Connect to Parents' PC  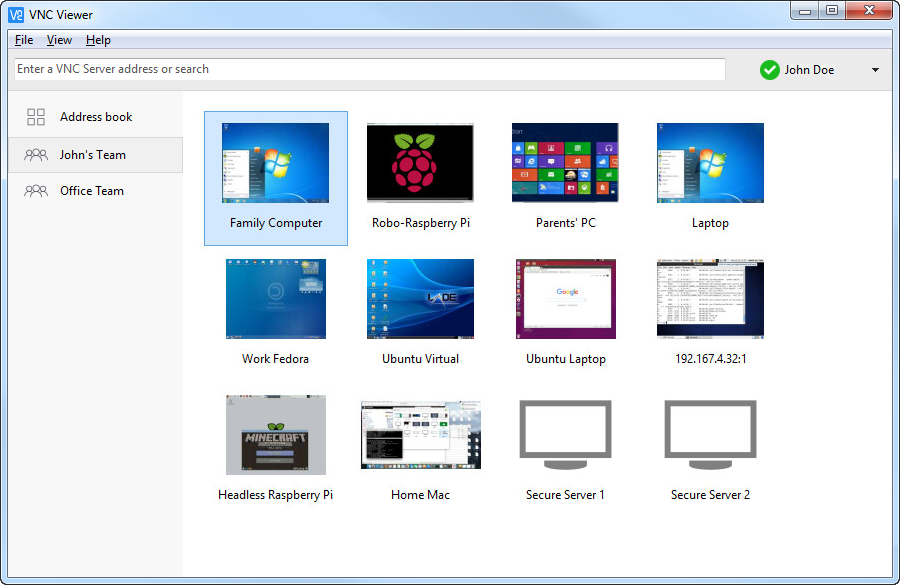[565, 163]
